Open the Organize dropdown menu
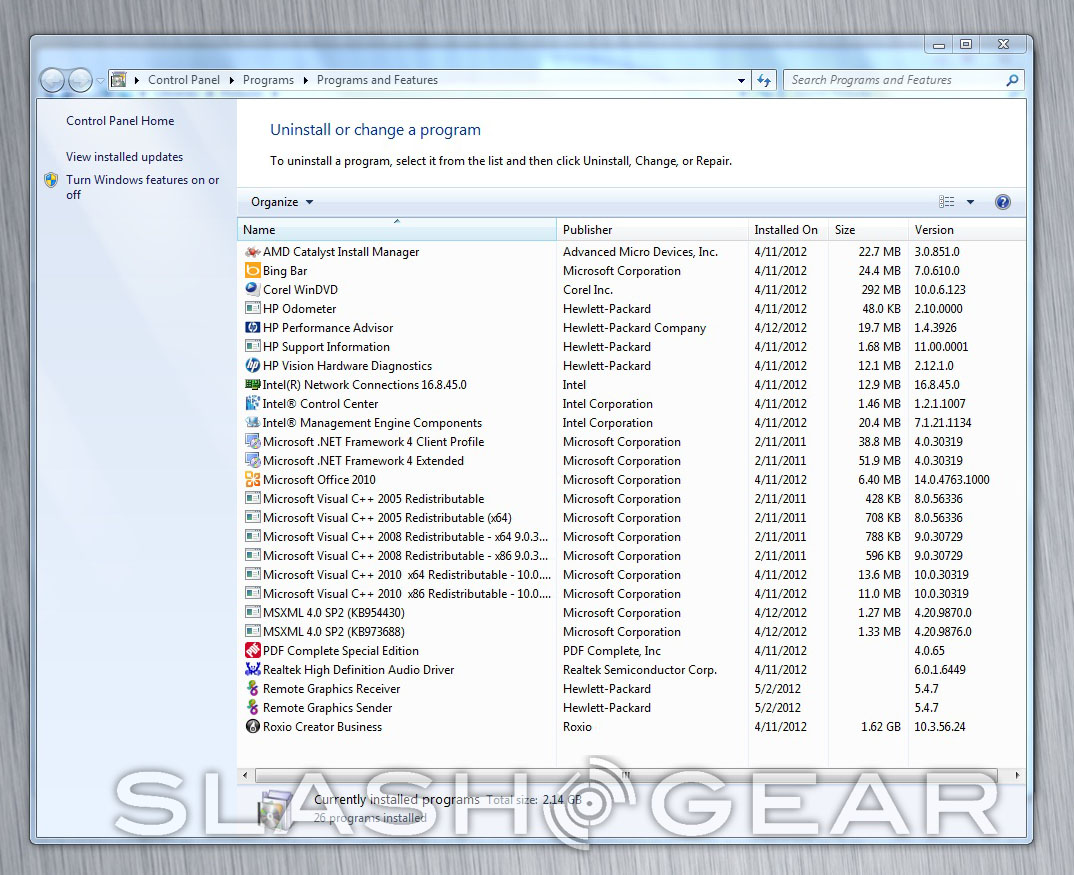The height and width of the screenshot is (875, 1074). click(x=282, y=202)
